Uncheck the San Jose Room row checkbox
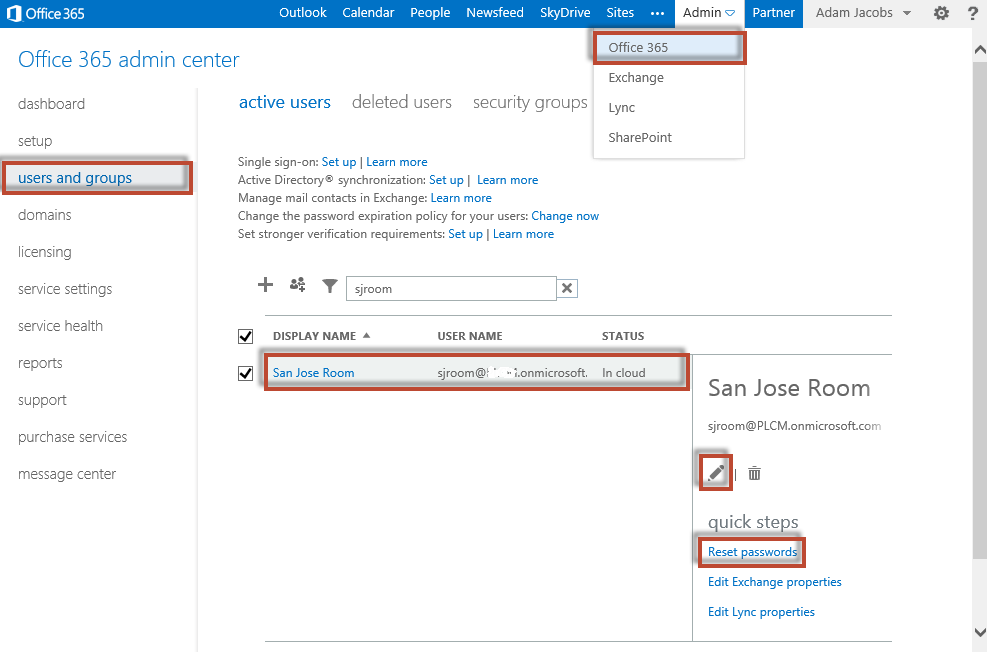 click(245, 373)
